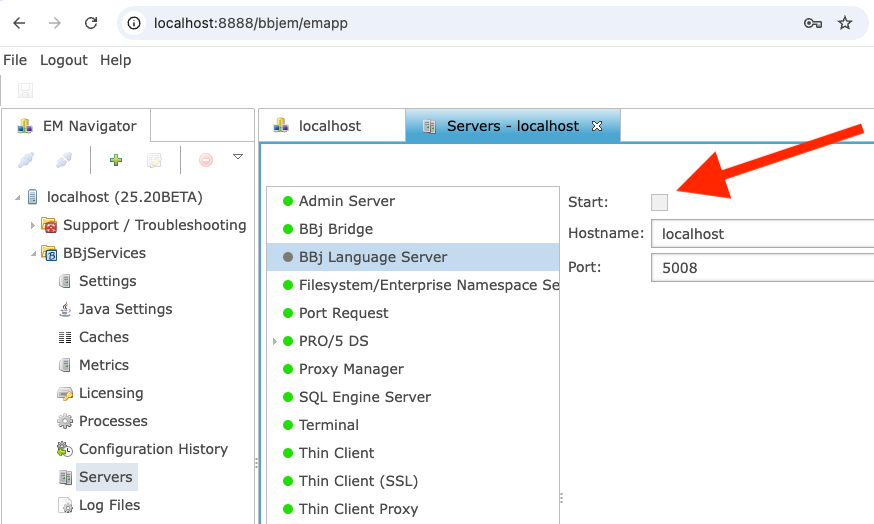
Task: Open Caches in the navigator
Action: pos(104,337)
